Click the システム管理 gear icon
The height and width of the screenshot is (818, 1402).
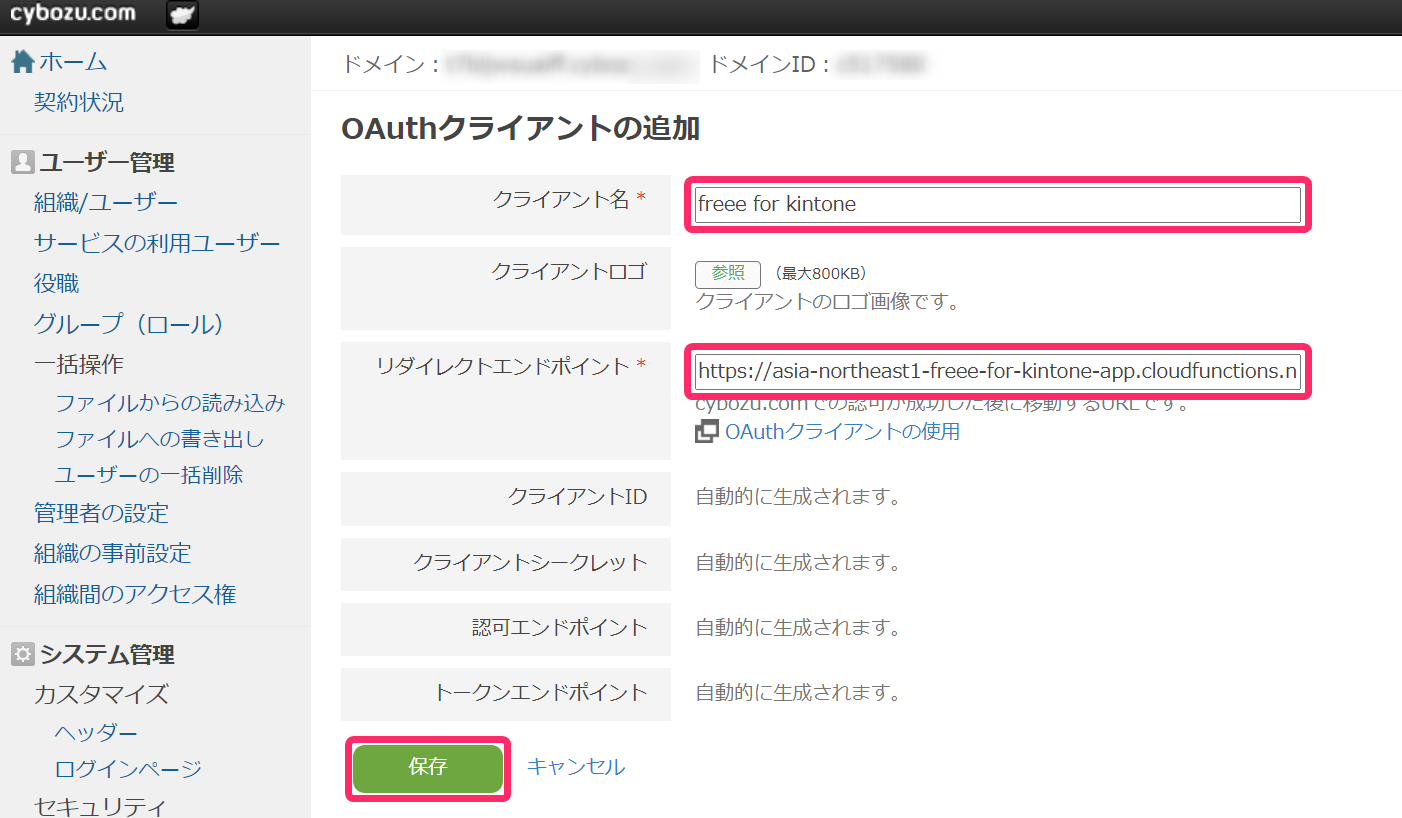click(22, 654)
